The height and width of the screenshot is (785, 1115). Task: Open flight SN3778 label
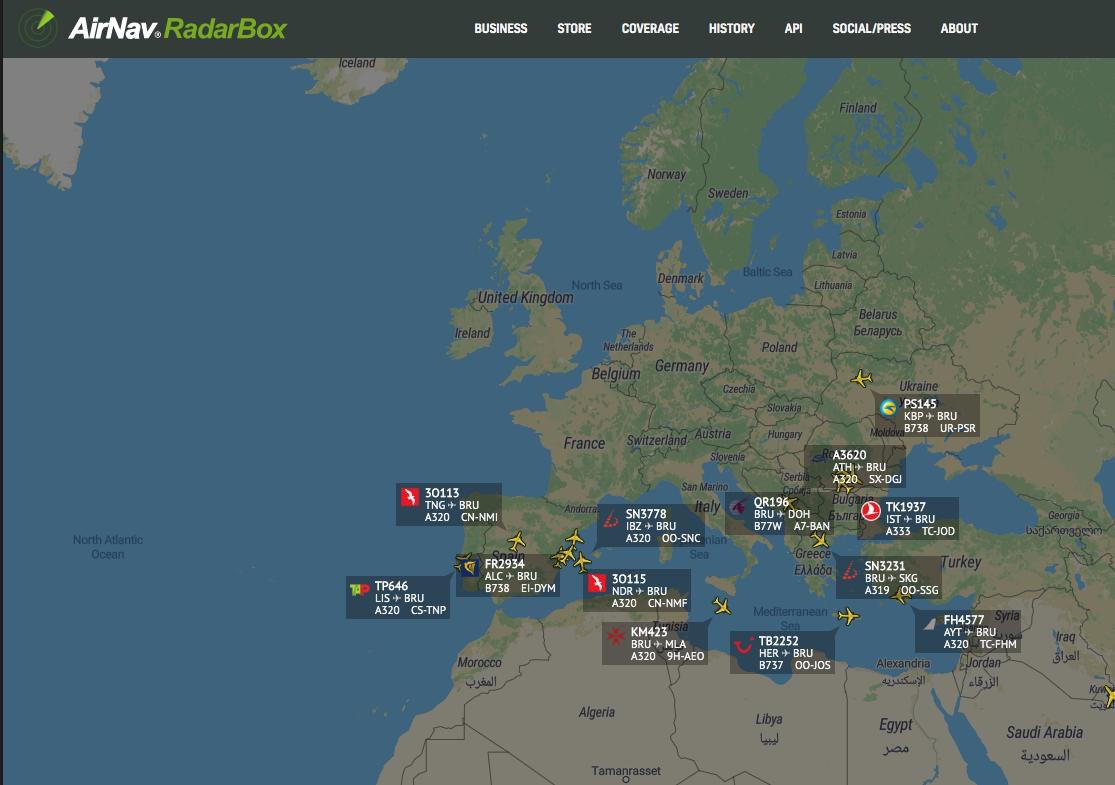[650, 525]
